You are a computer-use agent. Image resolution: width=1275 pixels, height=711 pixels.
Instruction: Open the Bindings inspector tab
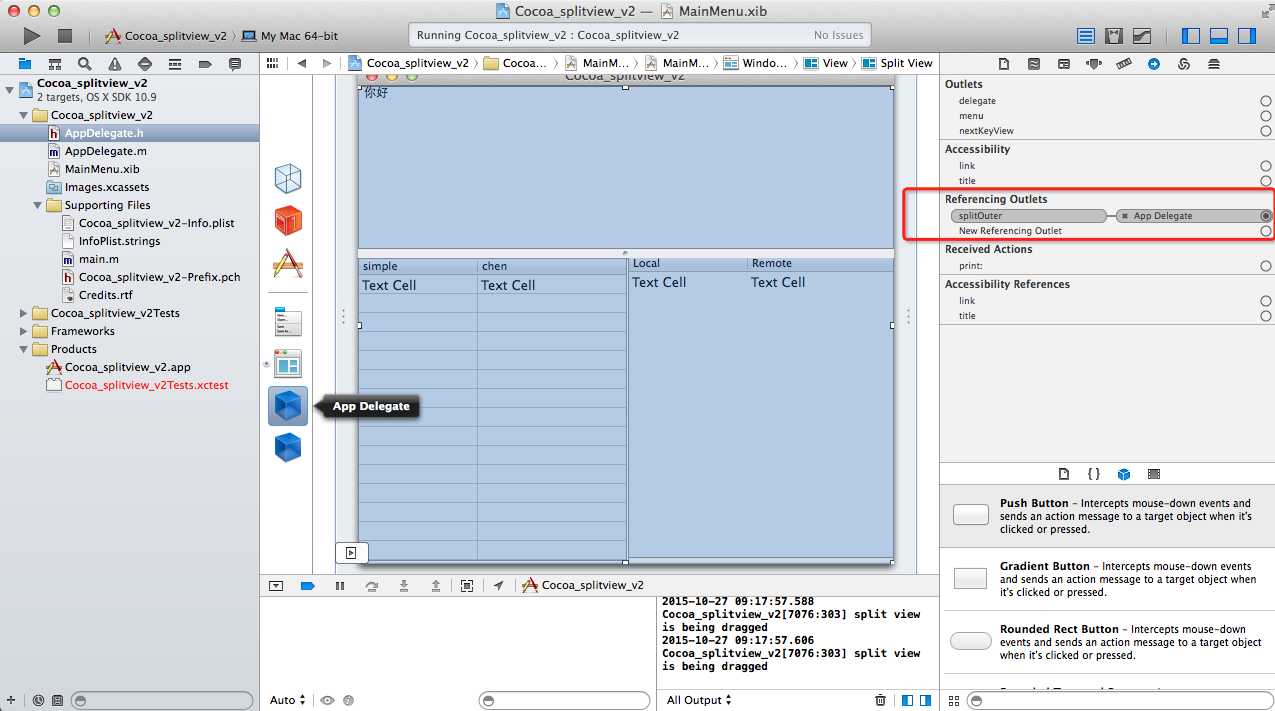pos(1184,64)
